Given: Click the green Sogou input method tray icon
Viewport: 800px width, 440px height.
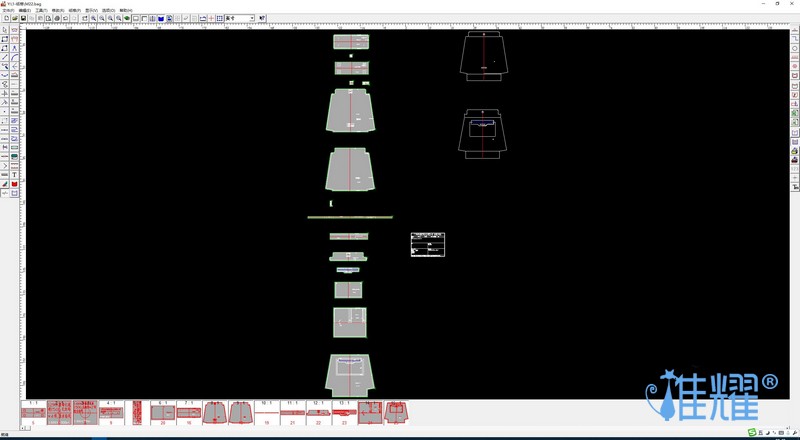Looking at the screenshot, I should click(x=752, y=432).
